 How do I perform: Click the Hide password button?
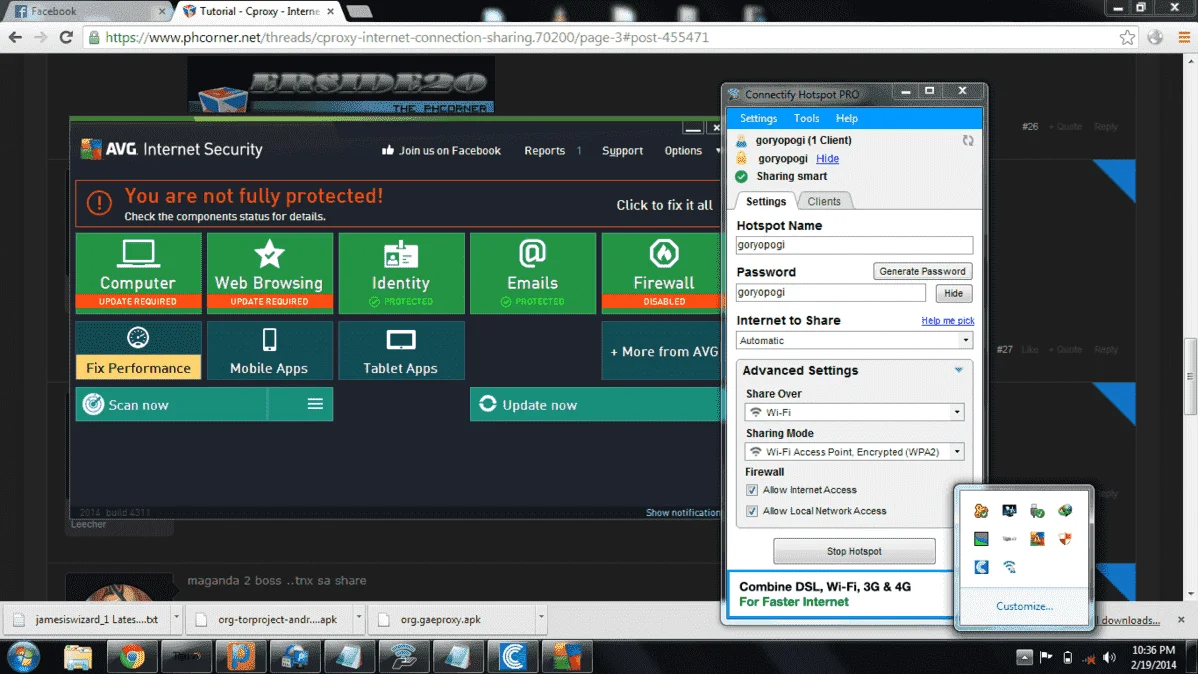953,293
